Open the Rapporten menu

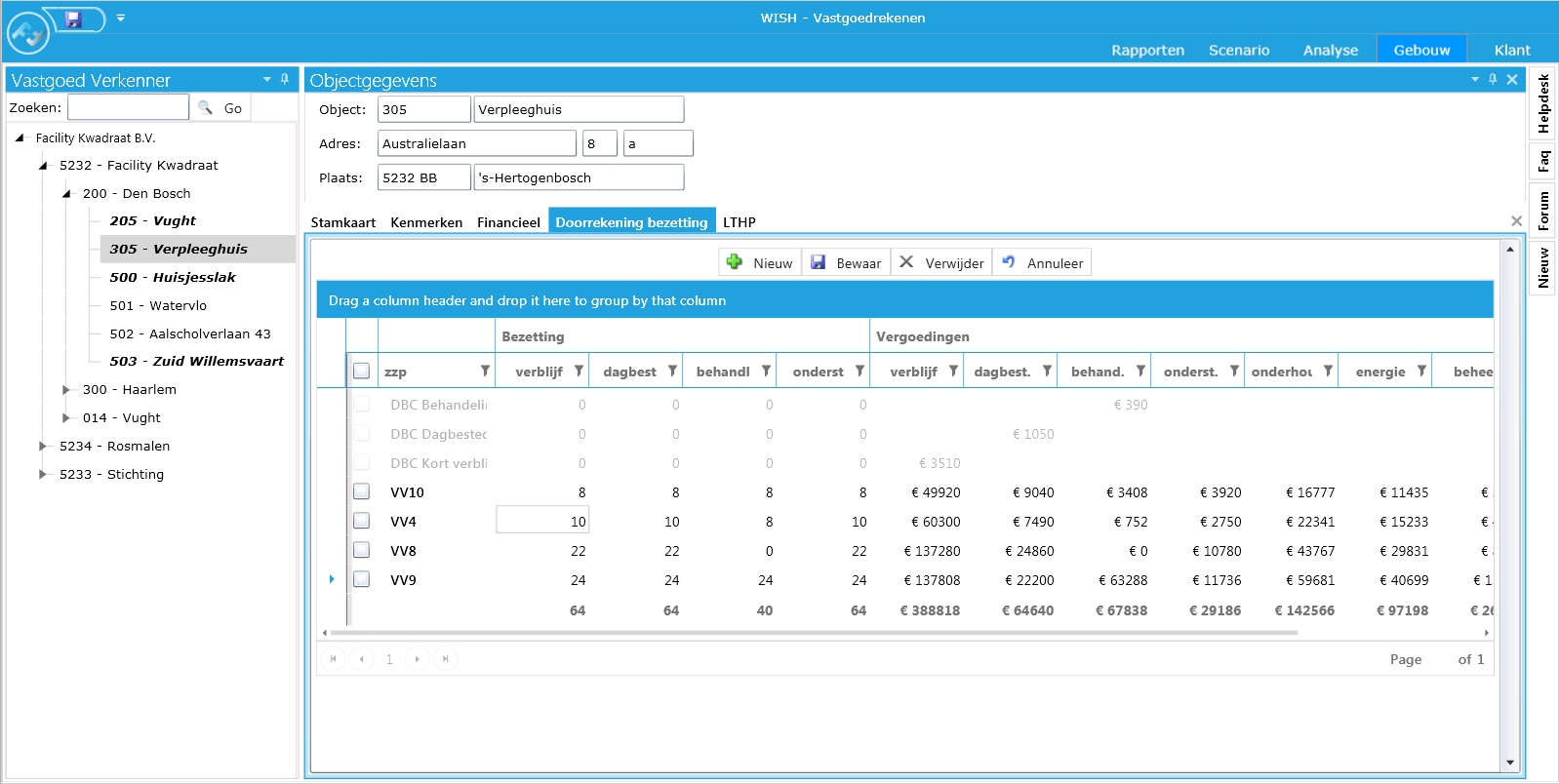(x=1147, y=50)
